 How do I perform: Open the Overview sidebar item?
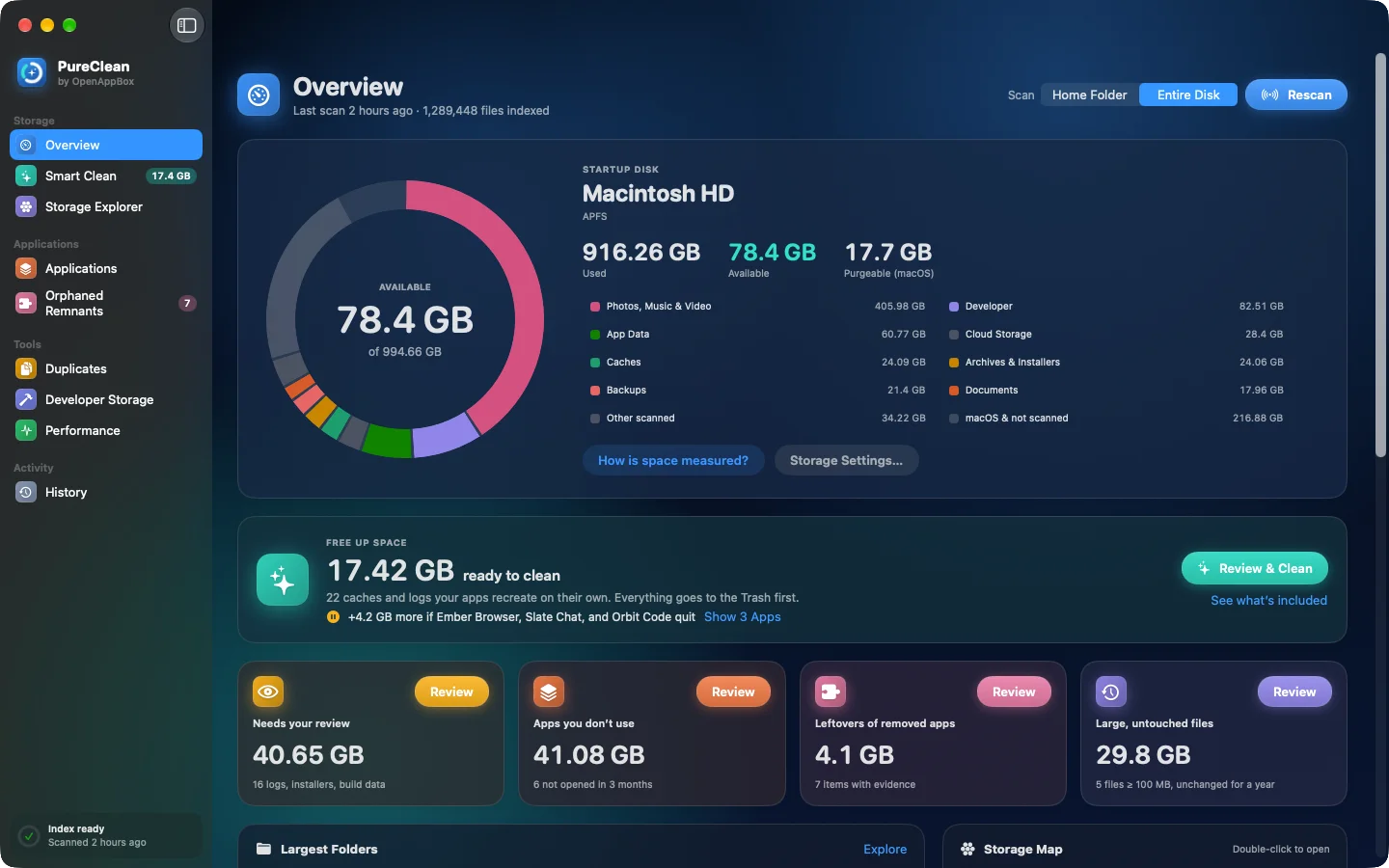106,145
